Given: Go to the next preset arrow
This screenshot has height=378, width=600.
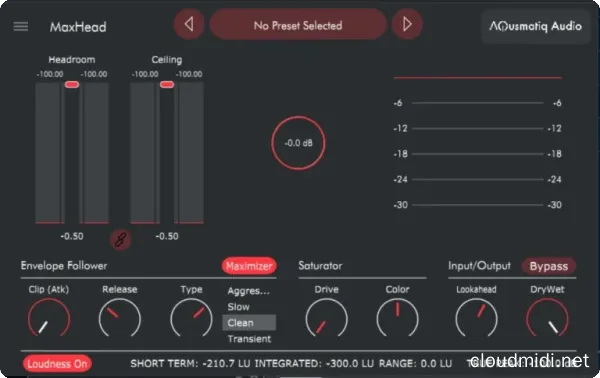Looking at the screenshot, I should pyautogui.click(x=407, y=24).
